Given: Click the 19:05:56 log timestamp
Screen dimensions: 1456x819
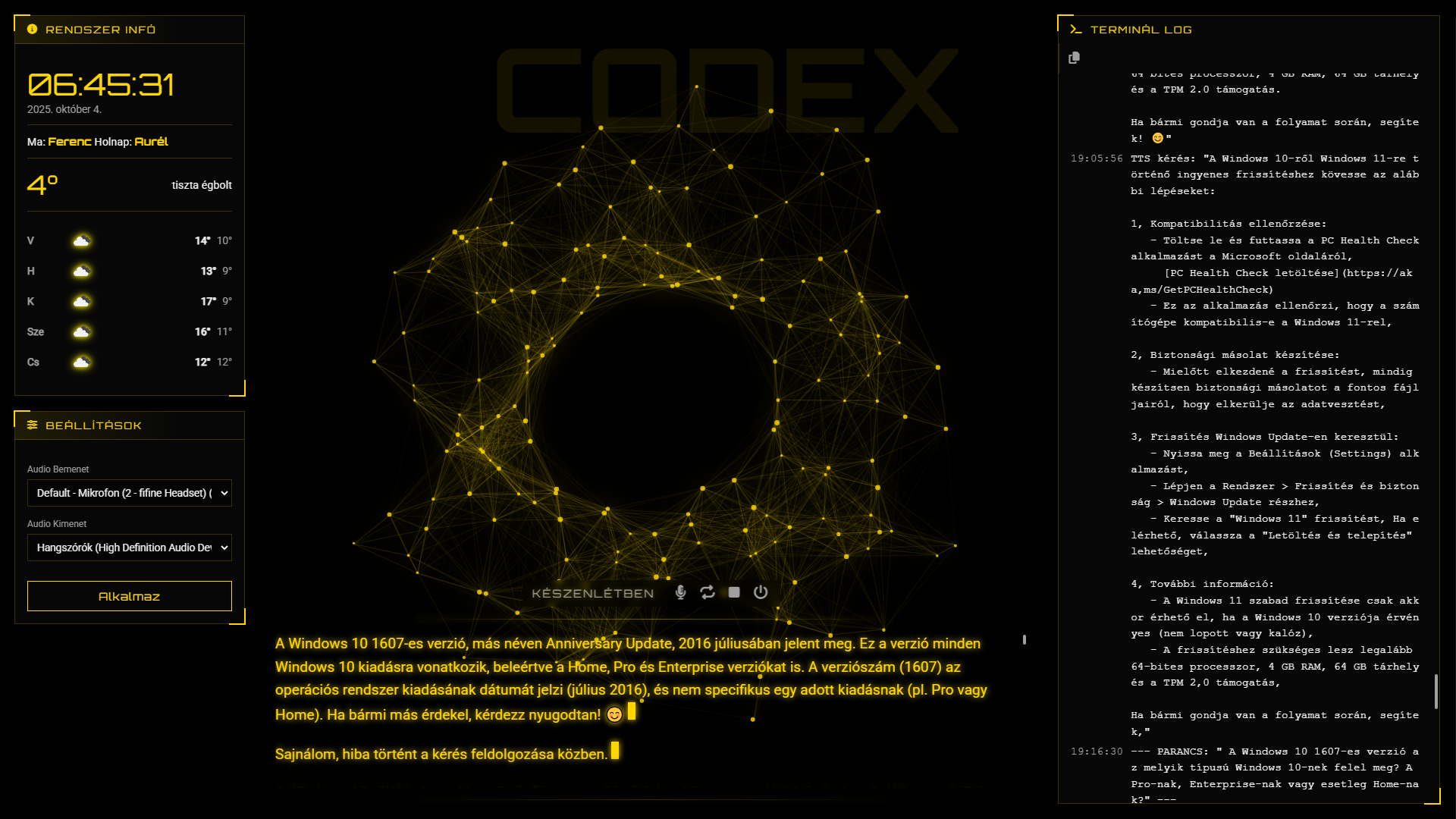Looking at the screenshot, I should 1097,158.
